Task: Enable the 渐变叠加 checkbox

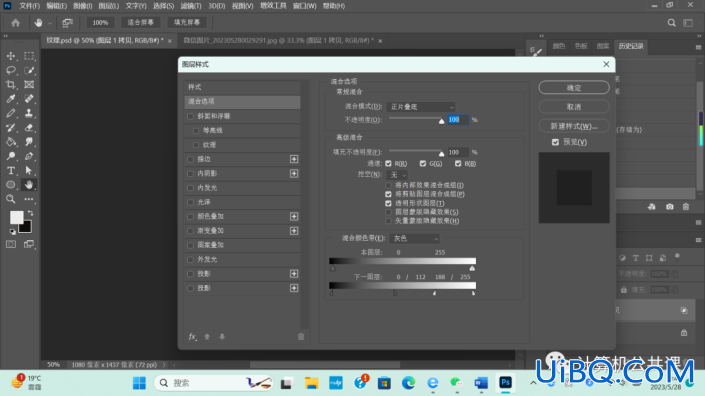Action: click(x=191, y=231)
